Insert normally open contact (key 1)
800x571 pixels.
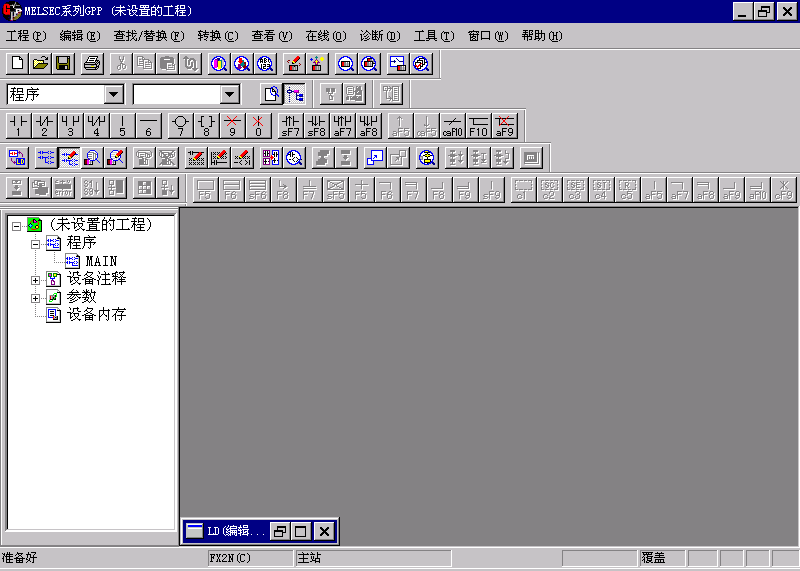(x=18, y=125)
